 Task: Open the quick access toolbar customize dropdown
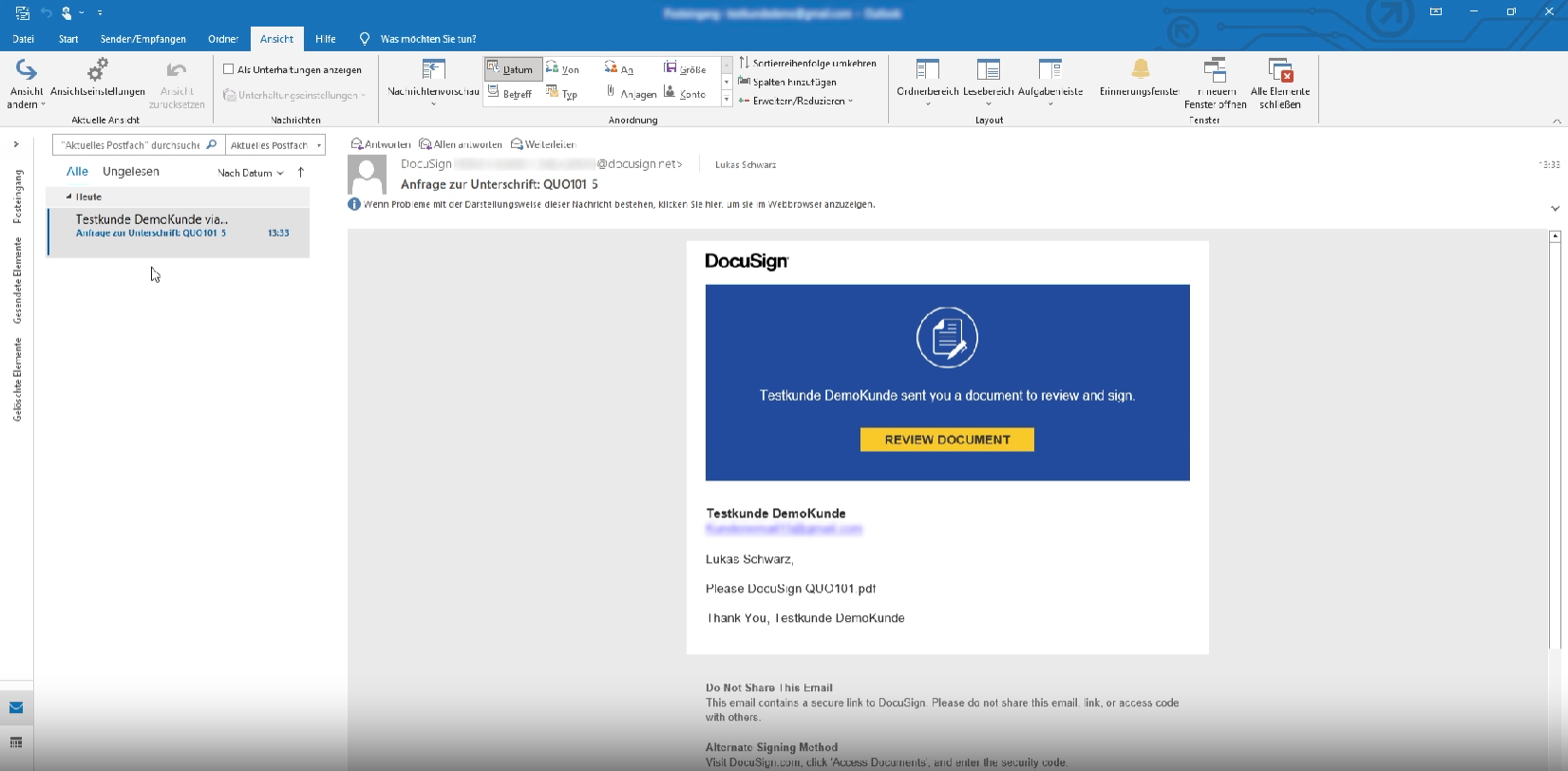100,12
